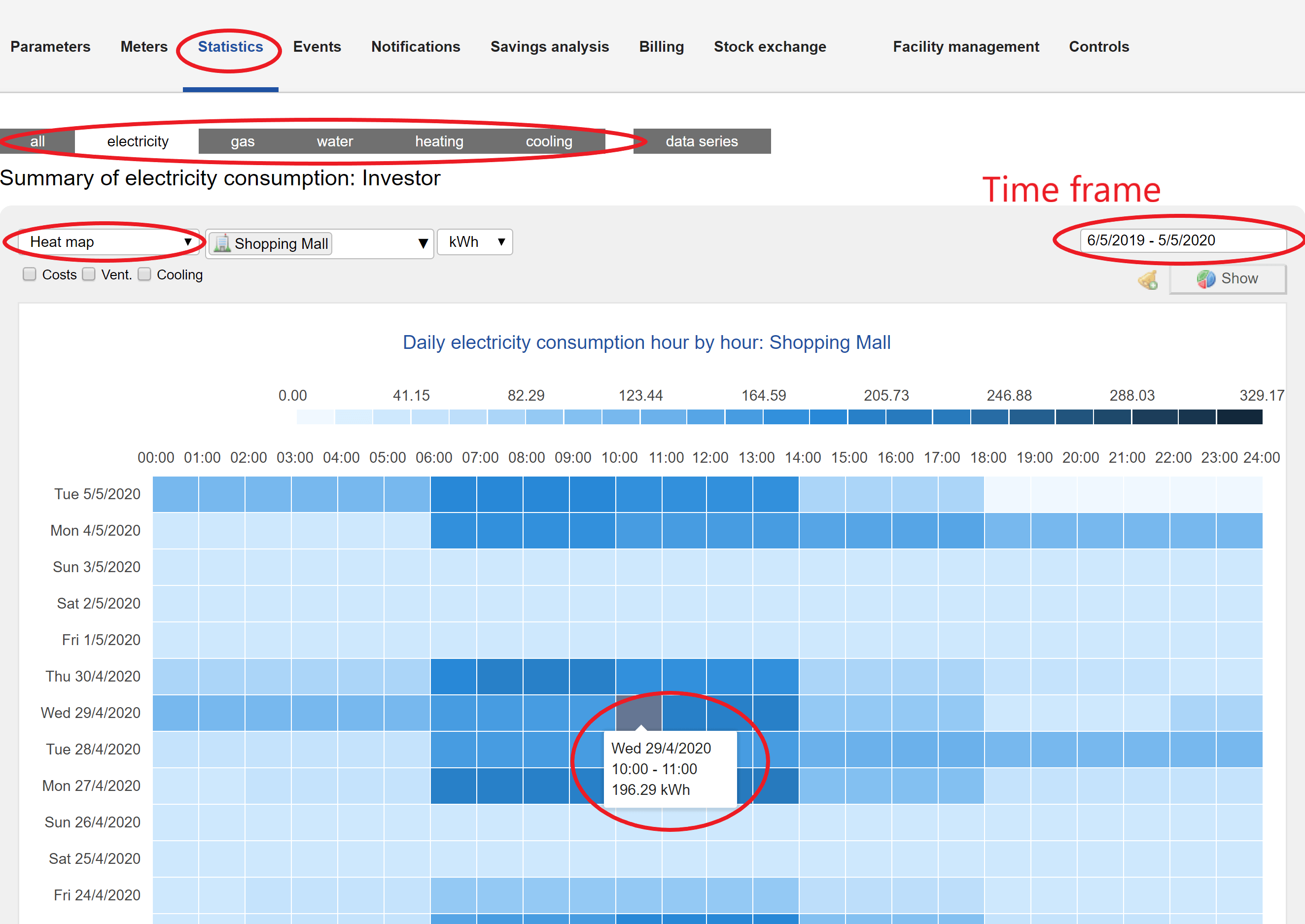
Task: Open the Savings analysis tab
Action: click(549, 47)
